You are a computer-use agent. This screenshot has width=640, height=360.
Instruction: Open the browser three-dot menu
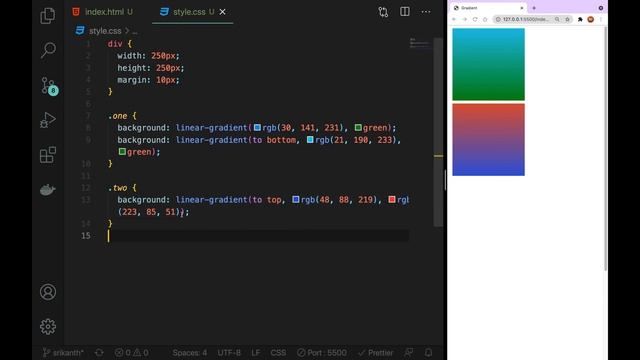point(600,19)
